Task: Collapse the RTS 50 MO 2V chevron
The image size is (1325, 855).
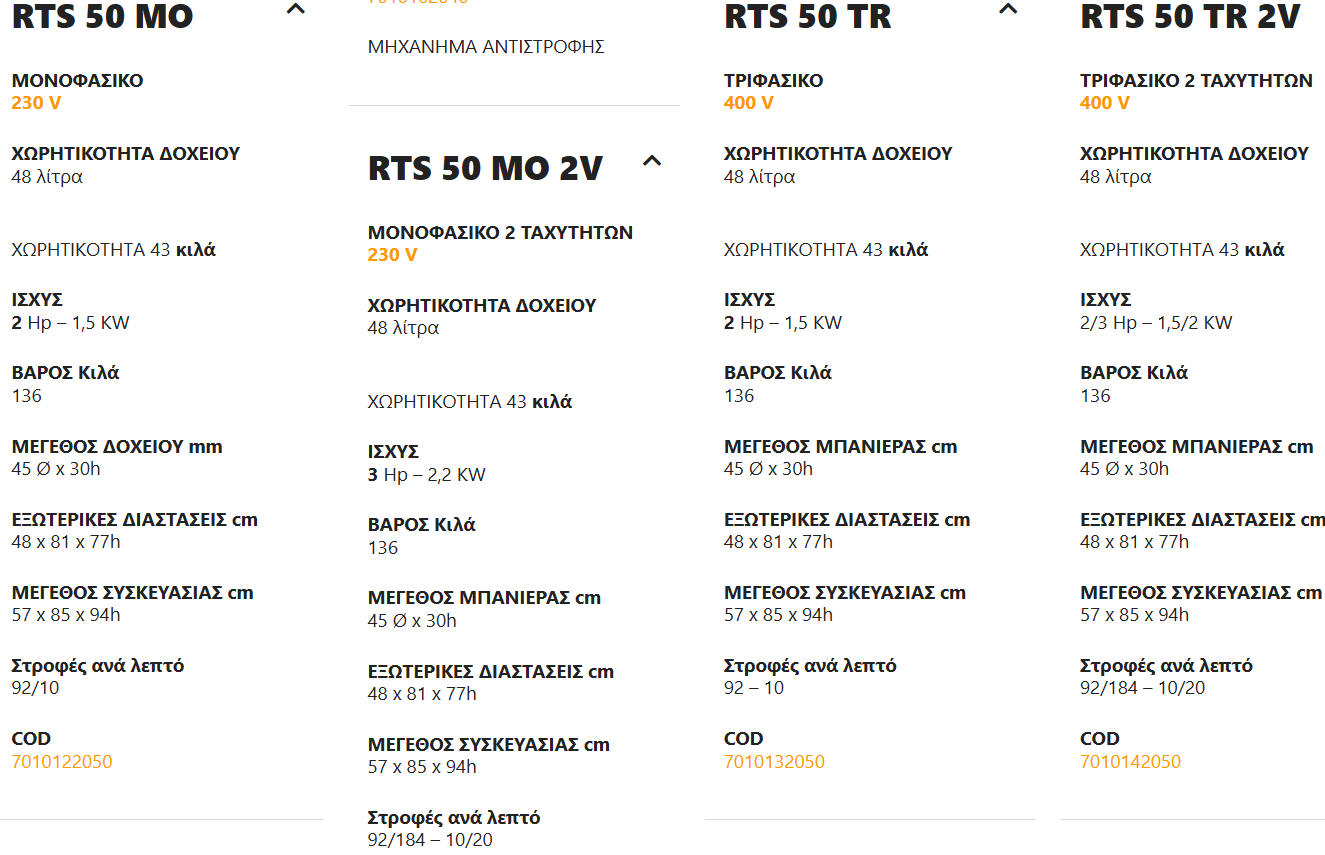Action: 652,161
